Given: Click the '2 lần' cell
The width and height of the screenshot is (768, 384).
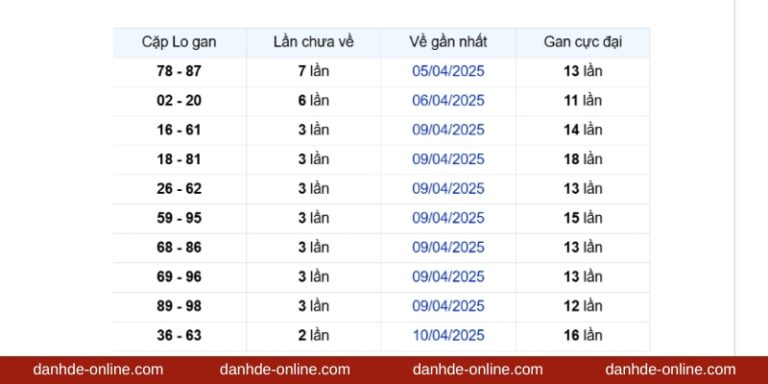Looking at the screenshot, I should click(313, 336).
